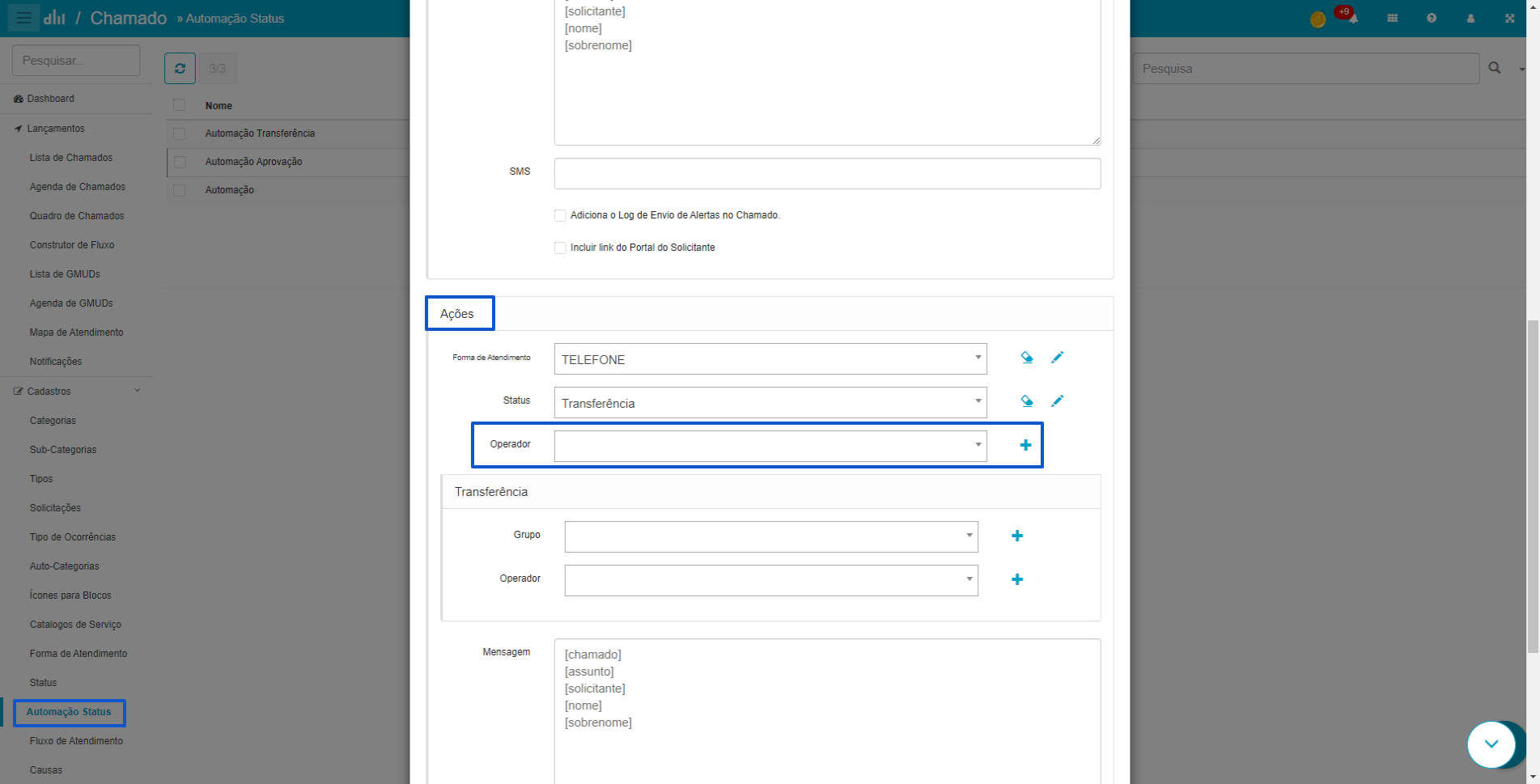
Task: Clear Forma de Atendimento with eraser icon
Action: click(1027, 358)
